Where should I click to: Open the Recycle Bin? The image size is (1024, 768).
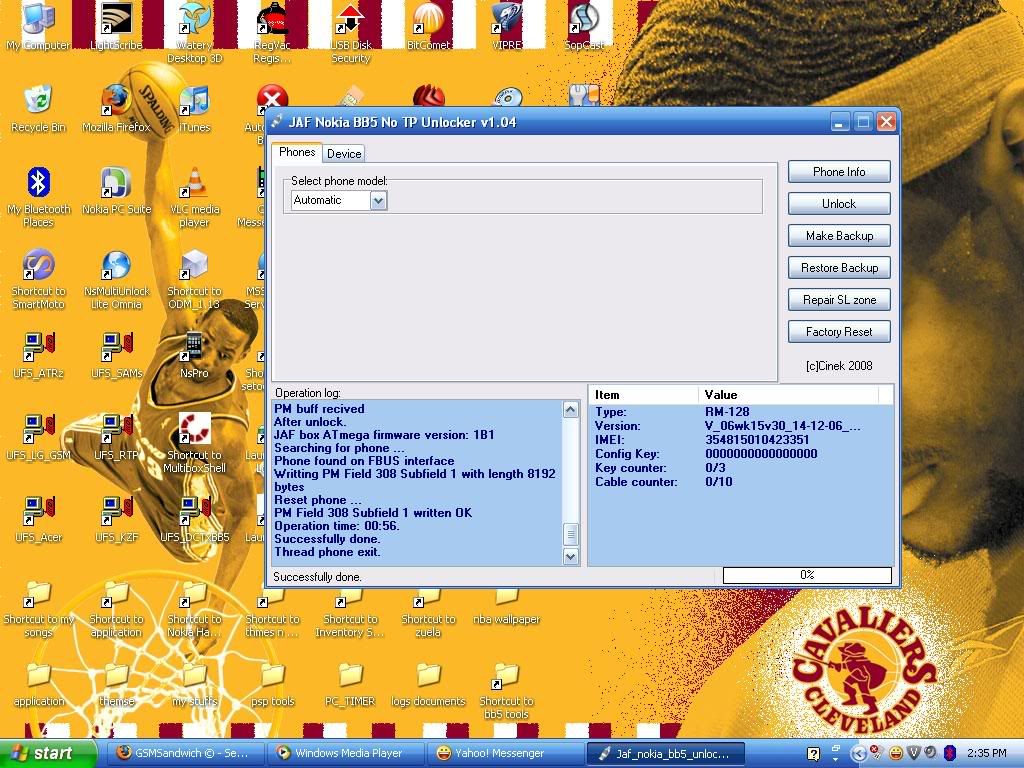click(x=38, y=102)
